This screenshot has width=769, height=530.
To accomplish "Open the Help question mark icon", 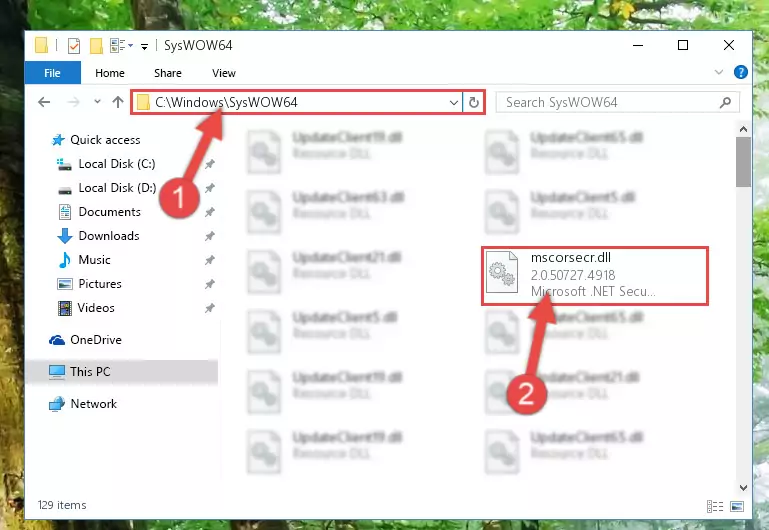I will pyautogui.click(x=741, y=73).
